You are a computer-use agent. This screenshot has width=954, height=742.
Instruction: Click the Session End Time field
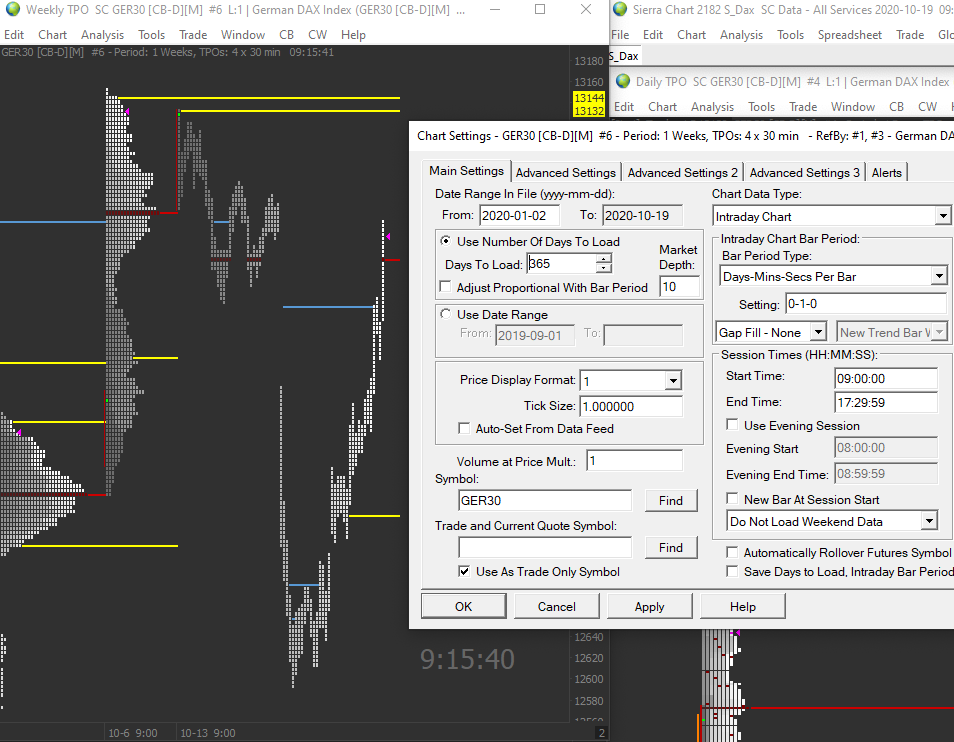[x=886, y=402]
